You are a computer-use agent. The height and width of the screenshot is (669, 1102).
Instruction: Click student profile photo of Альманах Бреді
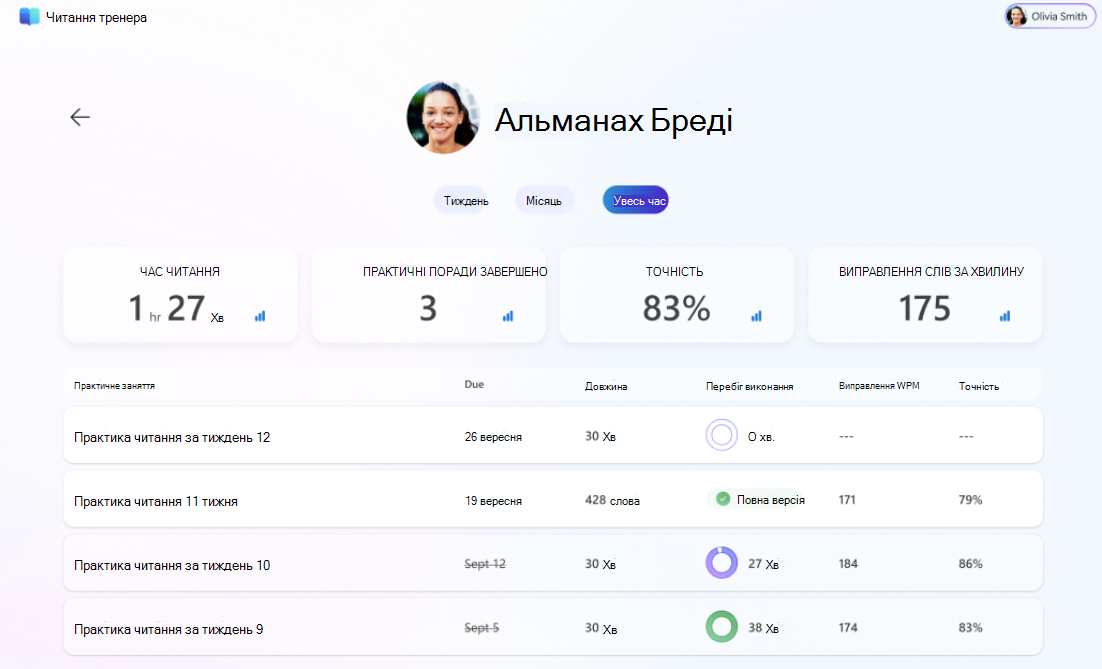pos(443,117)
